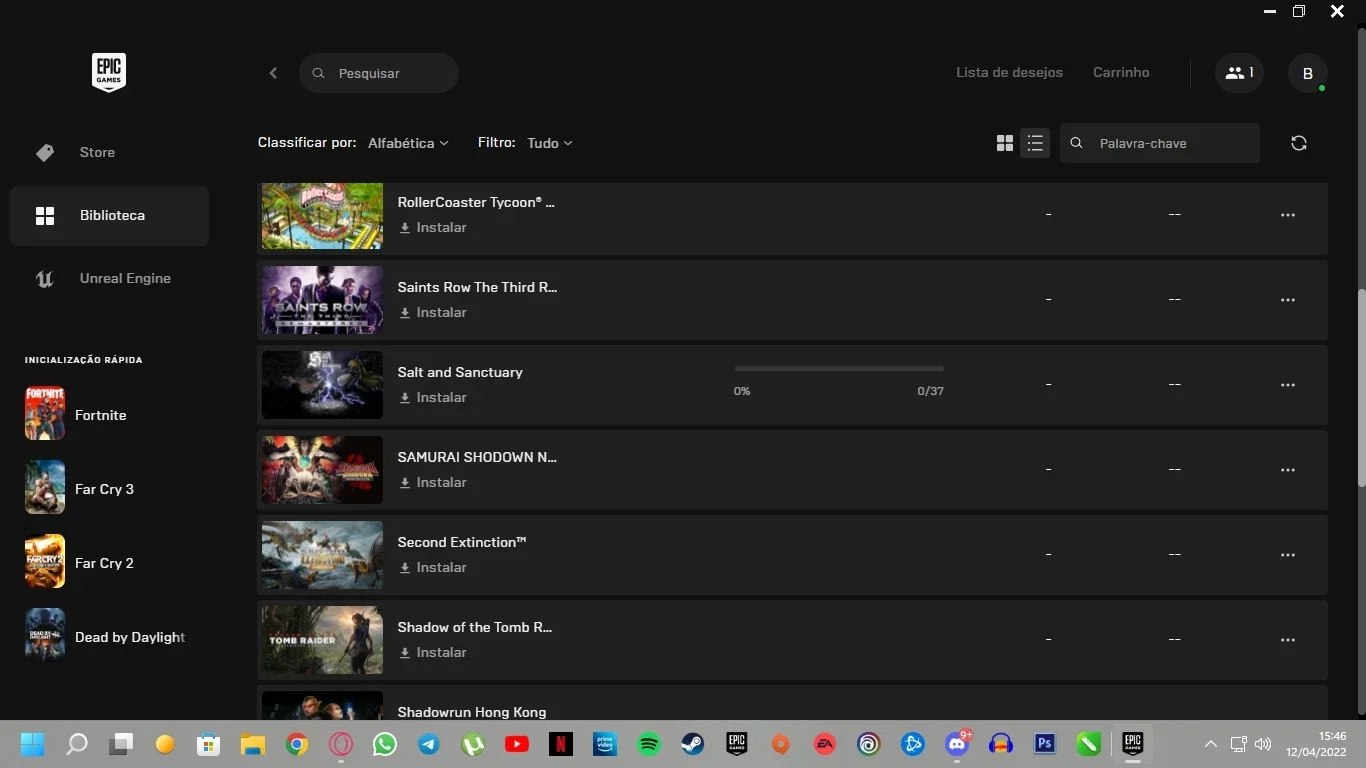The image size is (1366, 768).
Task: Open Netflix from taskbar
Action: coord(561,744)
